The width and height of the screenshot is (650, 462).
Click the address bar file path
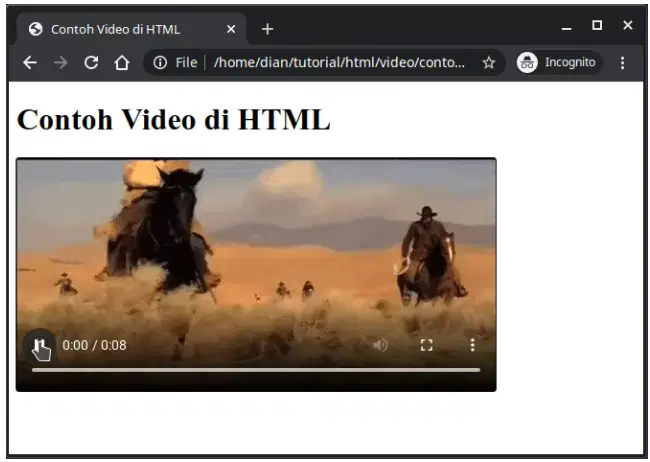pyautogui.click(x=339, y=63)
